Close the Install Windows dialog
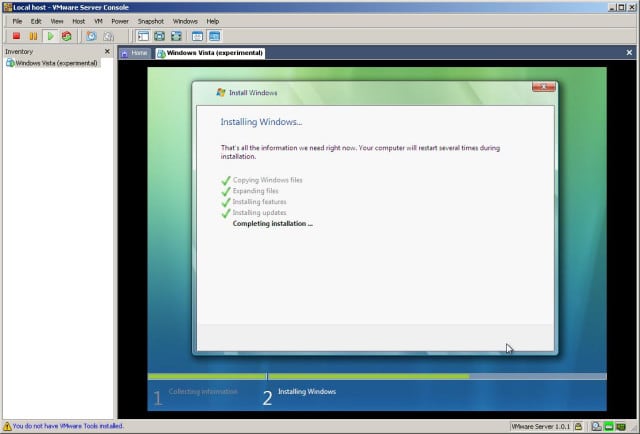The image size is (640, 434). (x=544, y=87)
